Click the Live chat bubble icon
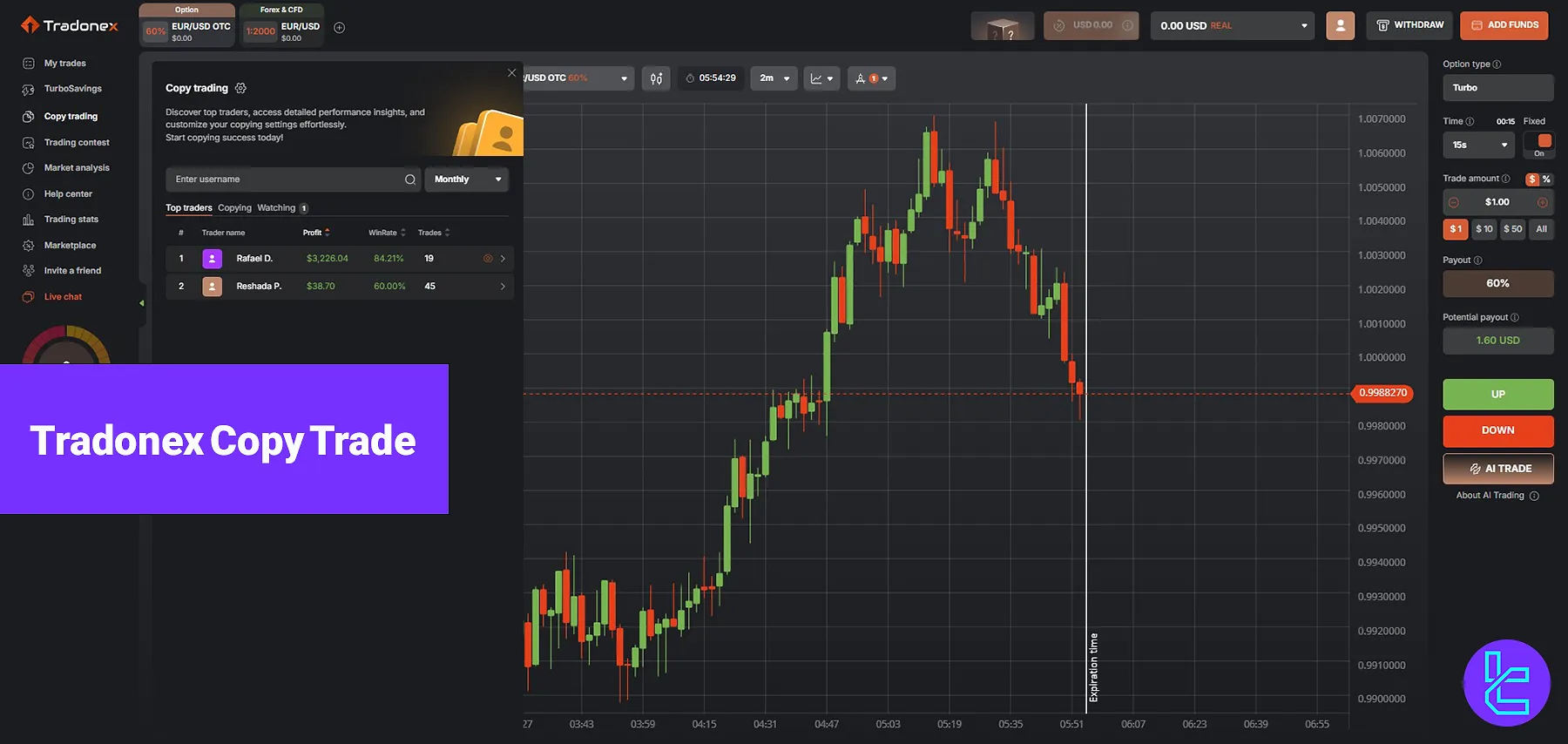1568x744 pixels. (29, 297)
